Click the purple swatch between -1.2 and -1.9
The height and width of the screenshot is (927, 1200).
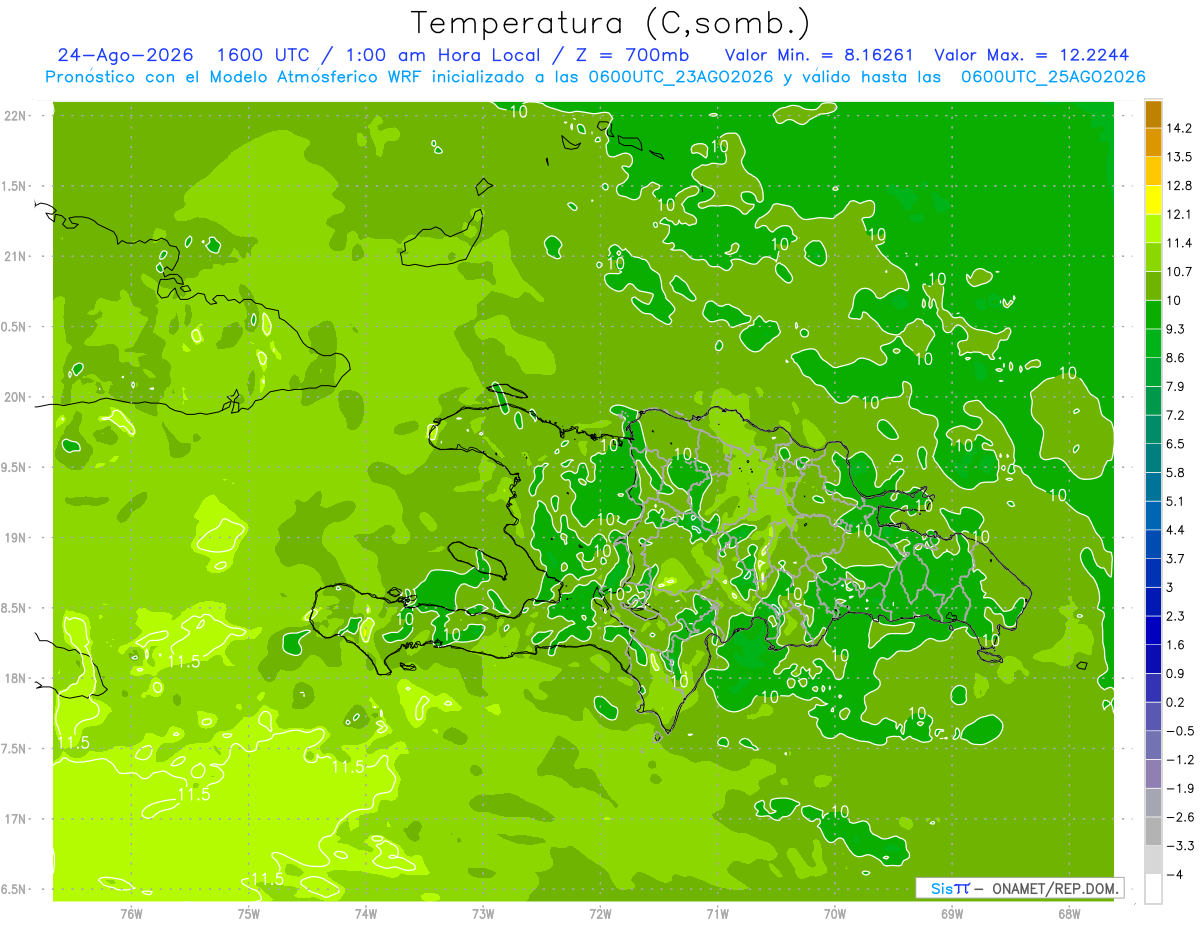tap(1153, 774)
